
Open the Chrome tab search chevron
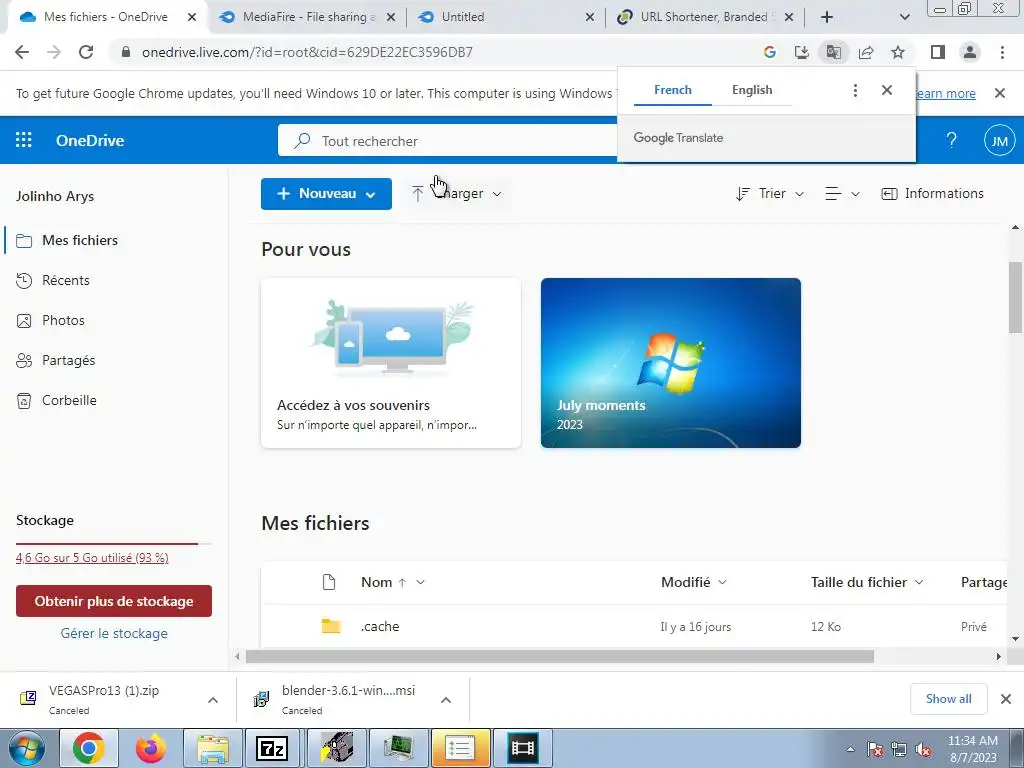pos(904,17)
